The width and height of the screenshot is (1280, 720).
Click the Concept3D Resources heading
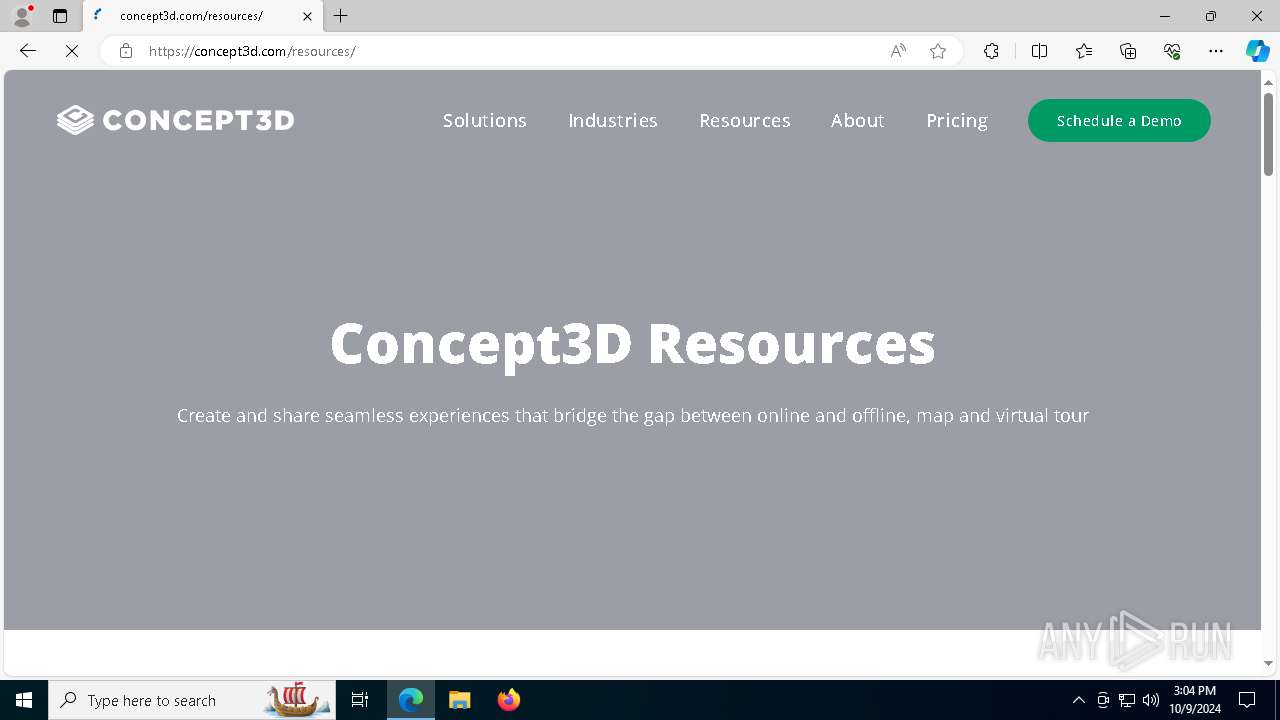[633, 343]
